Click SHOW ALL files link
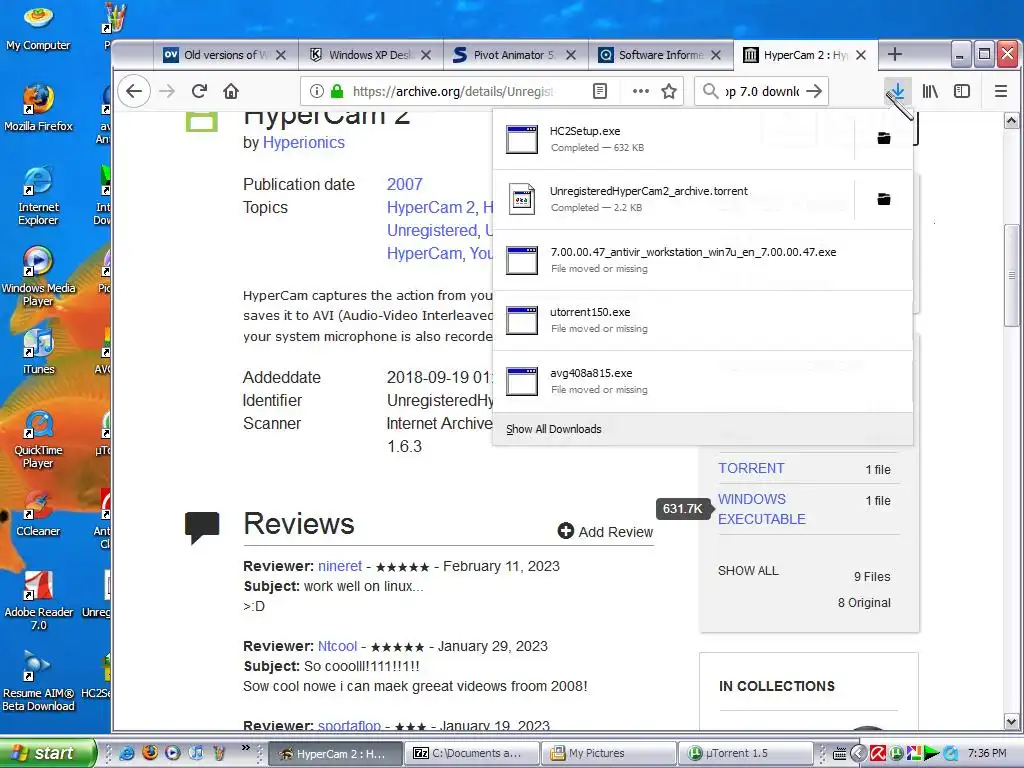The height and width of the screenshot is (768, 1024). click(x=748, y=571)
